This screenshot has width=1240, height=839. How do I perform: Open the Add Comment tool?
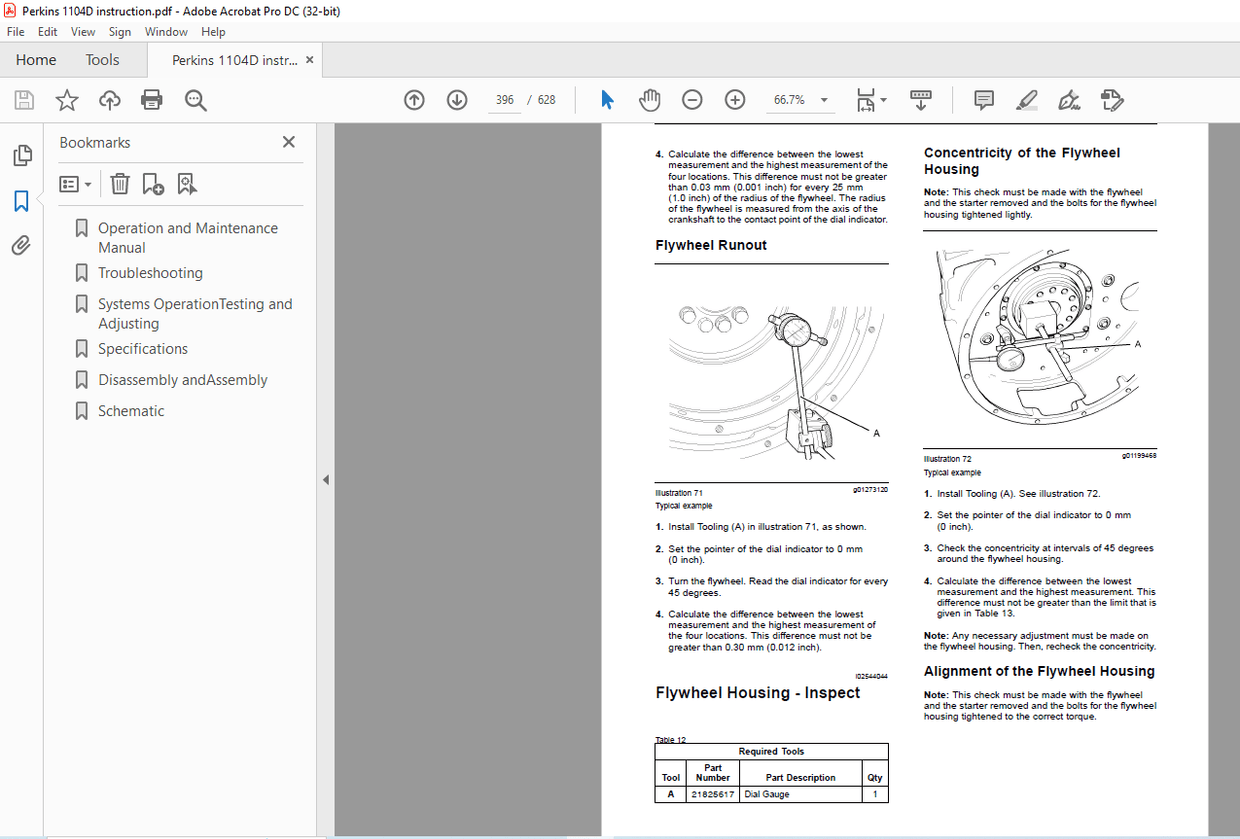click(983, 99)
